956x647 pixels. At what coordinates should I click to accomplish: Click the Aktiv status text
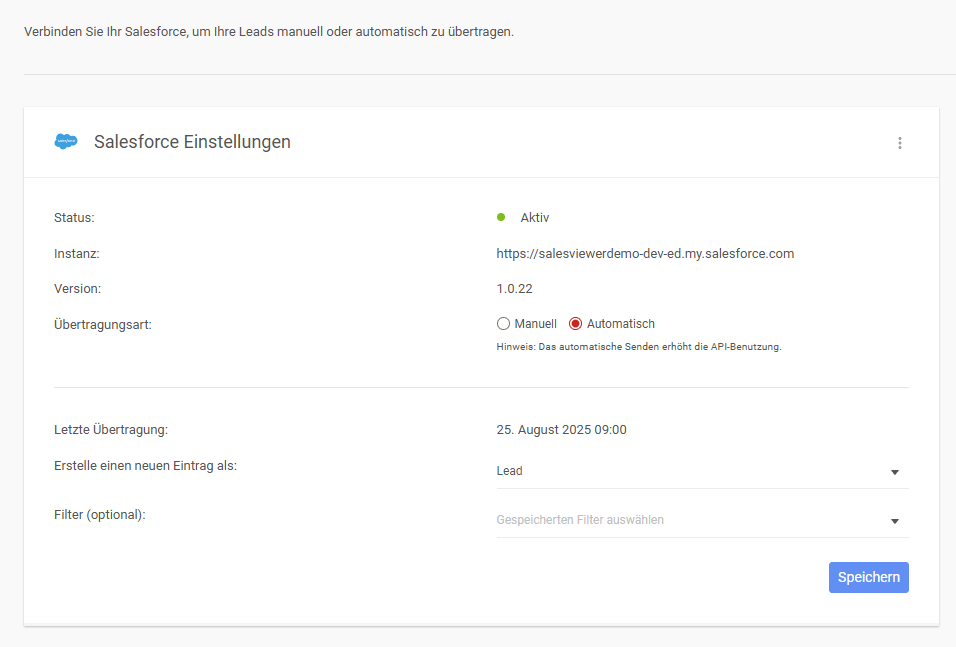(x=535, y=218)
